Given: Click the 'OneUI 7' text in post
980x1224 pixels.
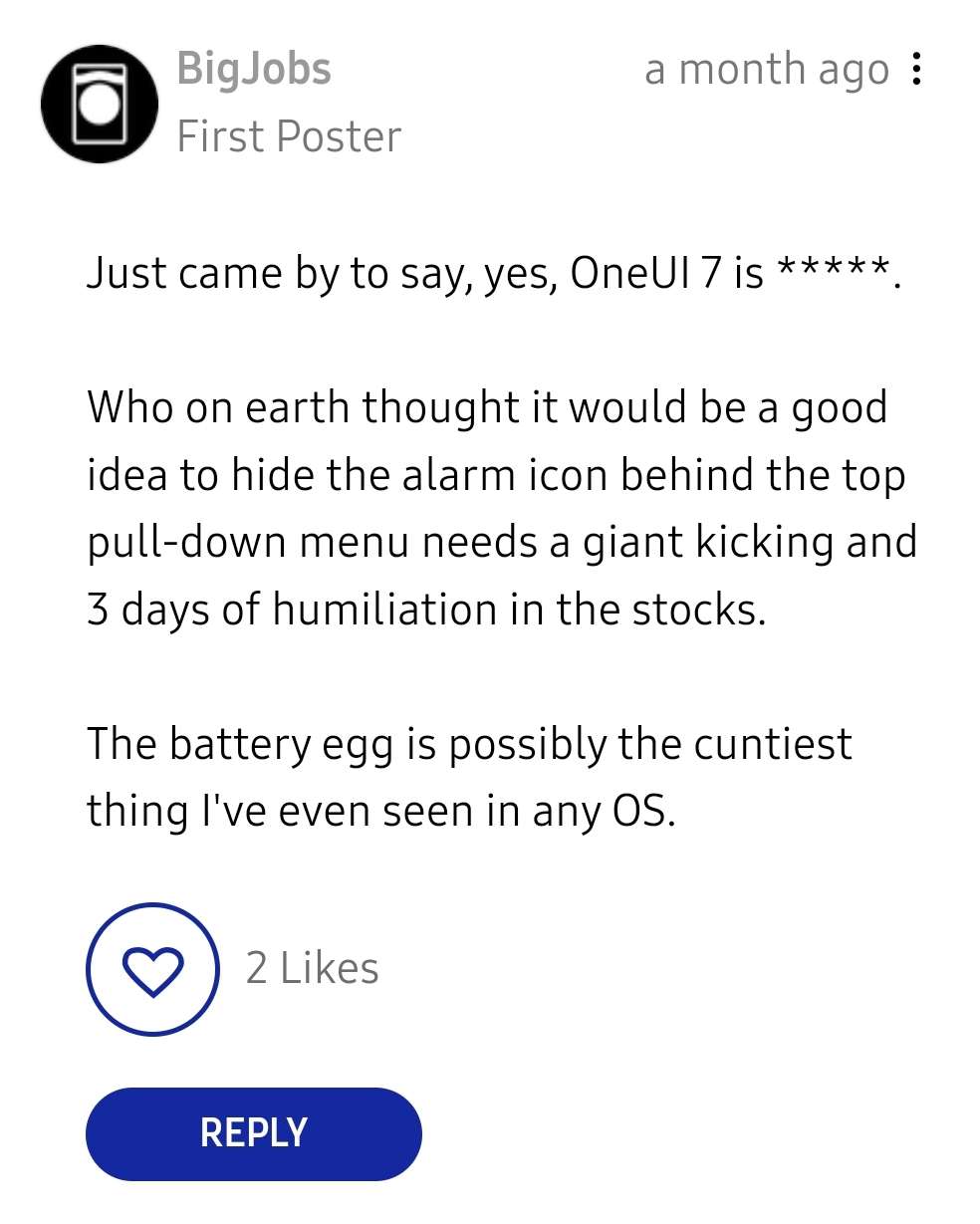Looking at the screenshot, I should 645,274.
